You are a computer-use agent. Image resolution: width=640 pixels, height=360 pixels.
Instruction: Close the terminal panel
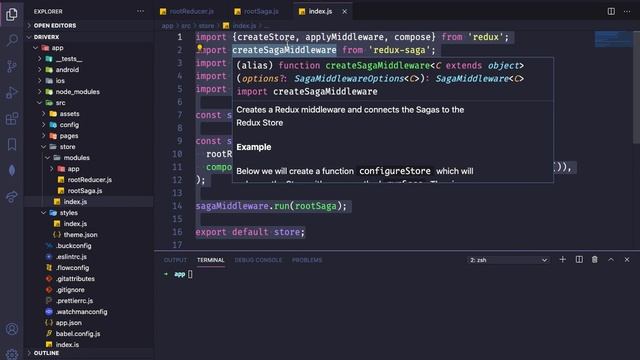tap(627, 260)
